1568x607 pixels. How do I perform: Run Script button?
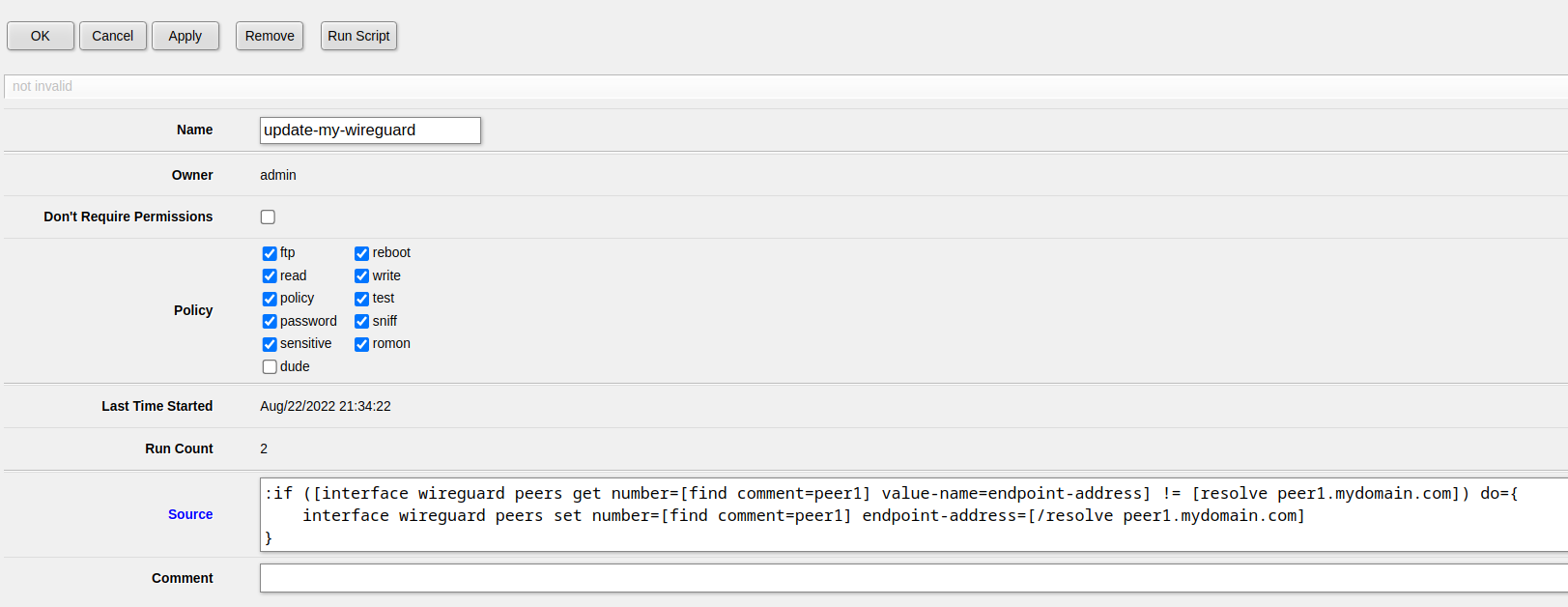click(x=358, y=36)
